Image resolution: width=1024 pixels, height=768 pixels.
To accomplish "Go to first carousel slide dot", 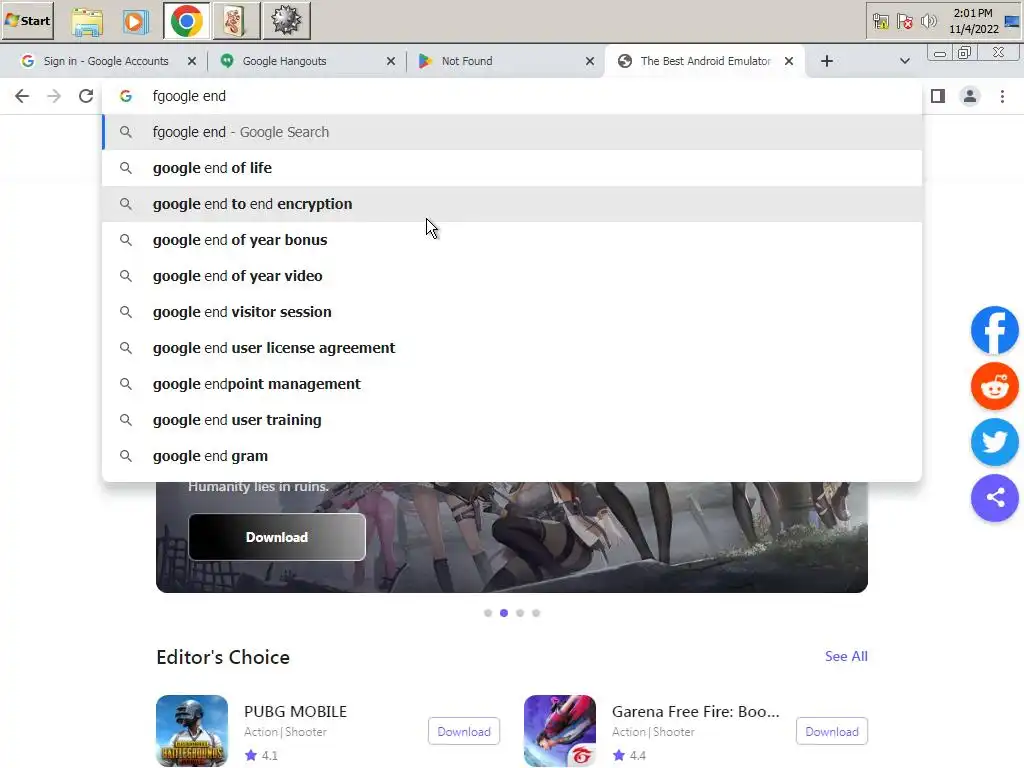I will click(x=488, y=613).
